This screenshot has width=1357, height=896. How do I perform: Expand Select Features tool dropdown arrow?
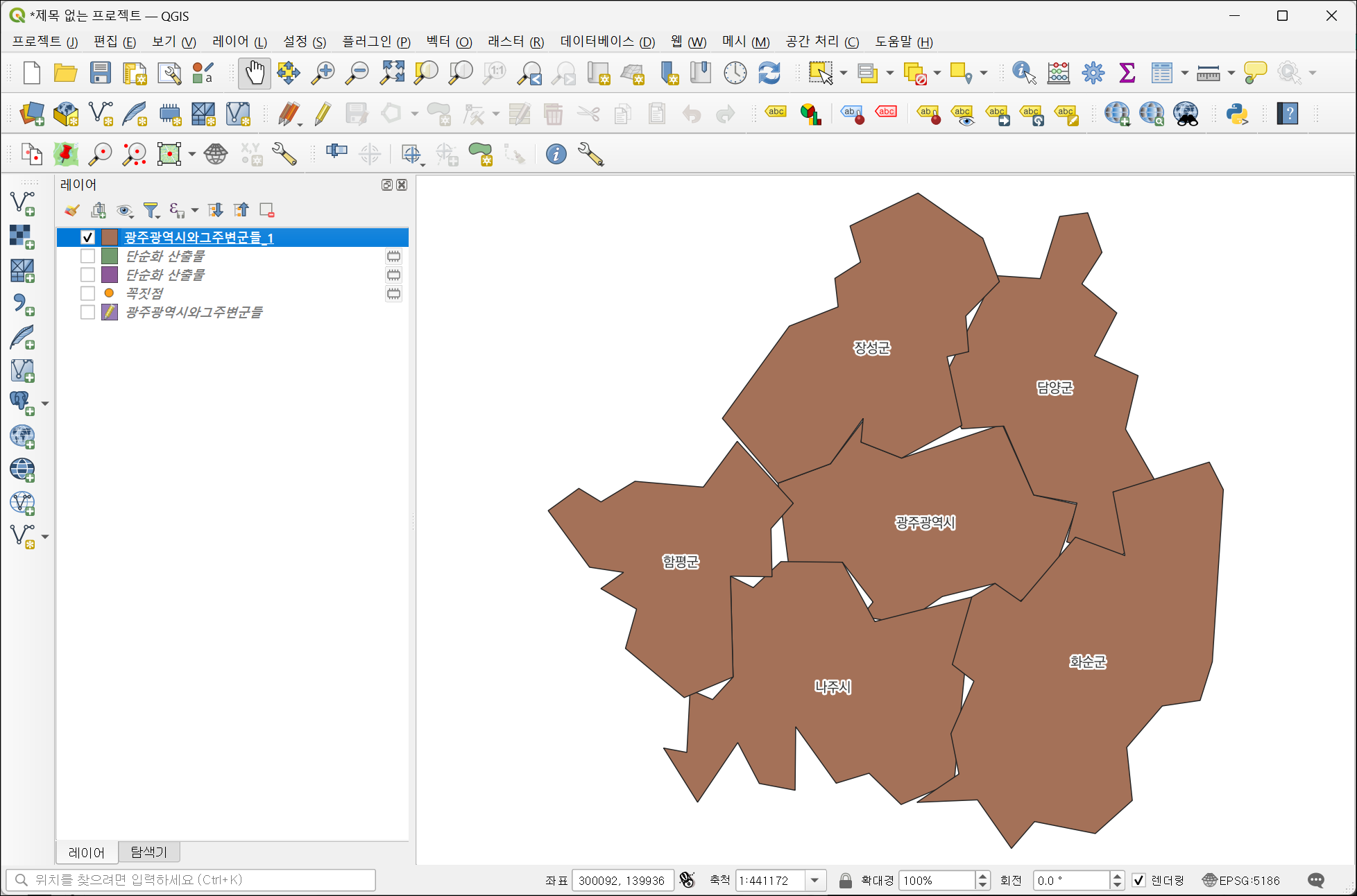coord(844,73)
